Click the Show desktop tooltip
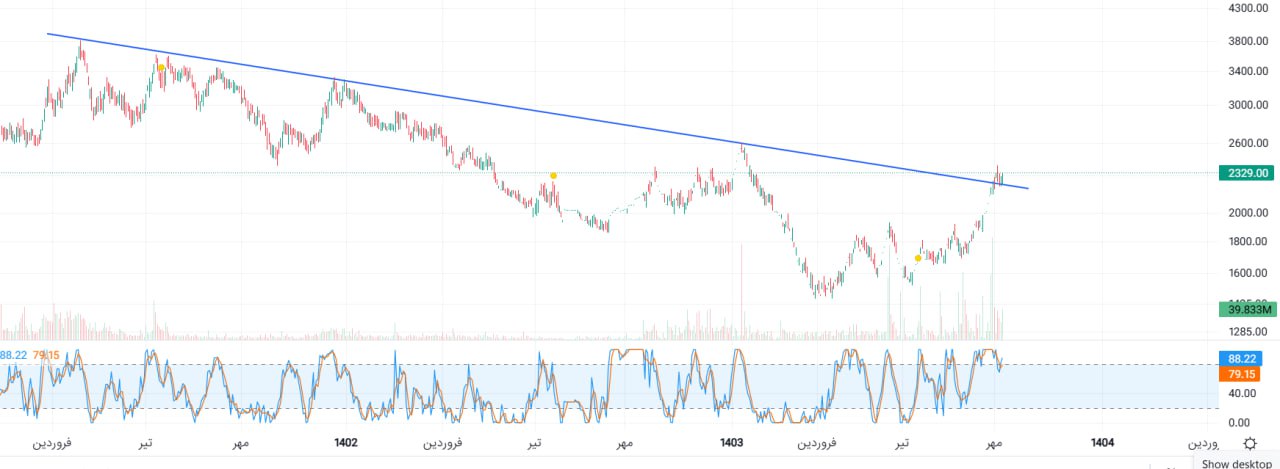 tap(1236, 464)
